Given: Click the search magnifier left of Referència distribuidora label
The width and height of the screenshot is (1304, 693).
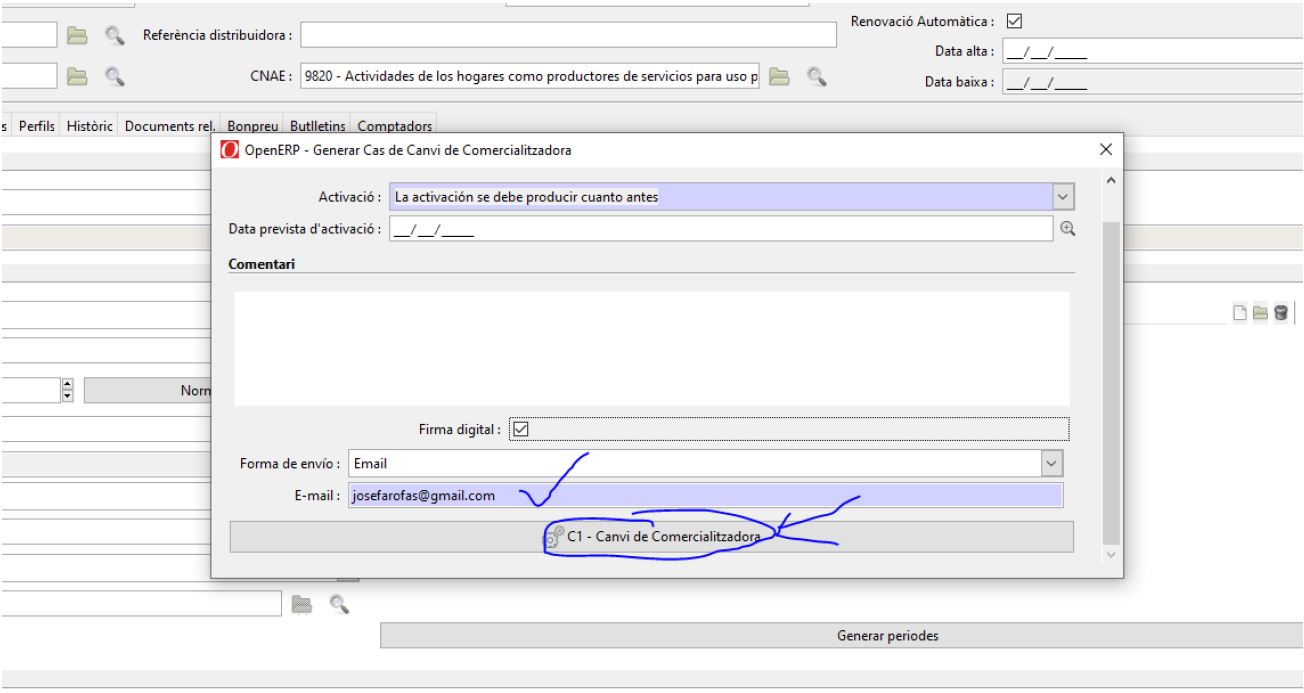Looking at the screenshot, I should pyautogui.click(x=115, y=36).
